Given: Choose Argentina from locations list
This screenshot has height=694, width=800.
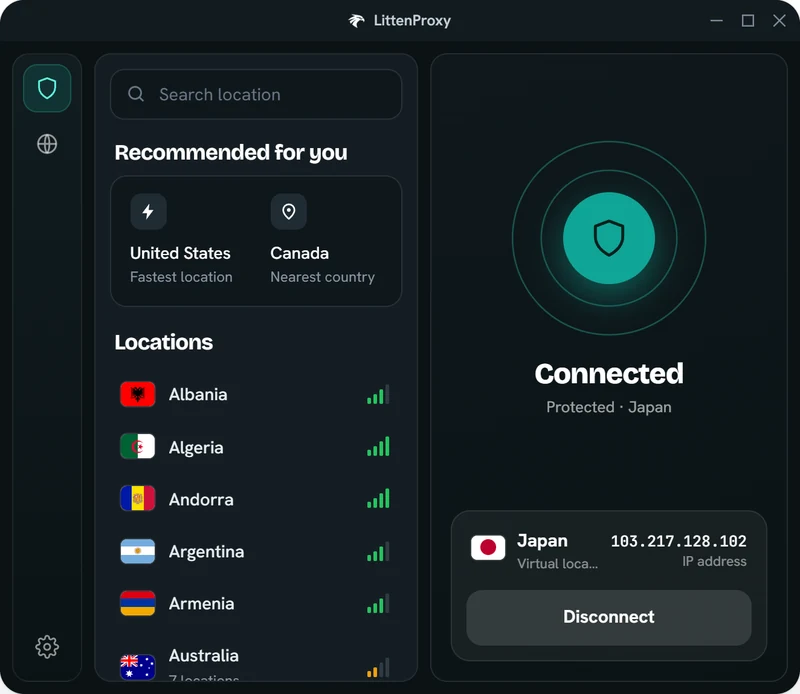Looking at the screenshot, I should [x=255, y=552].
